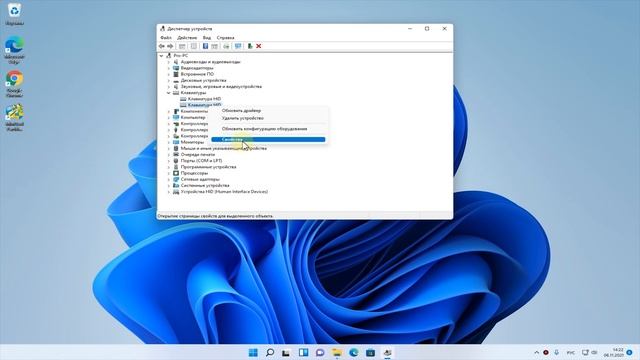Select Устройства HID (Human Interface Devices) row

coord(220,191)
